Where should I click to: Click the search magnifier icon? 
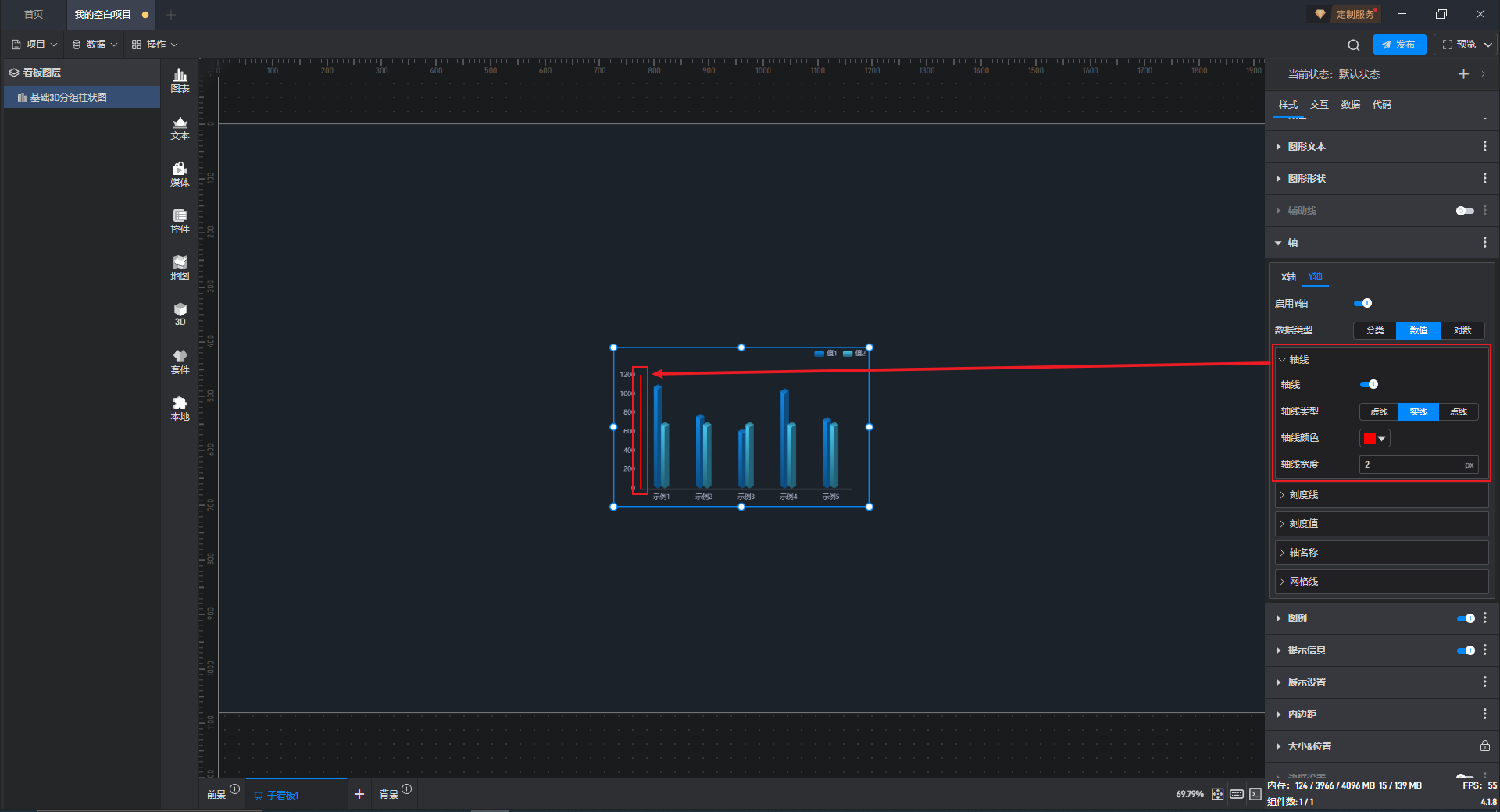[x=1354, y=45]
